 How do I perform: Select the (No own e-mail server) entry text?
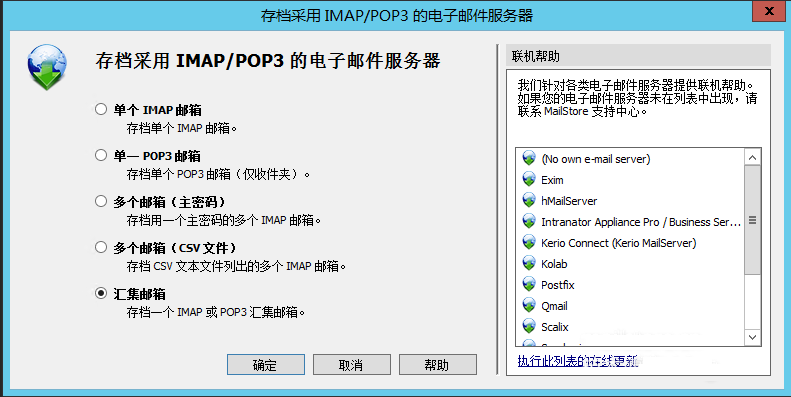[595, 159]
